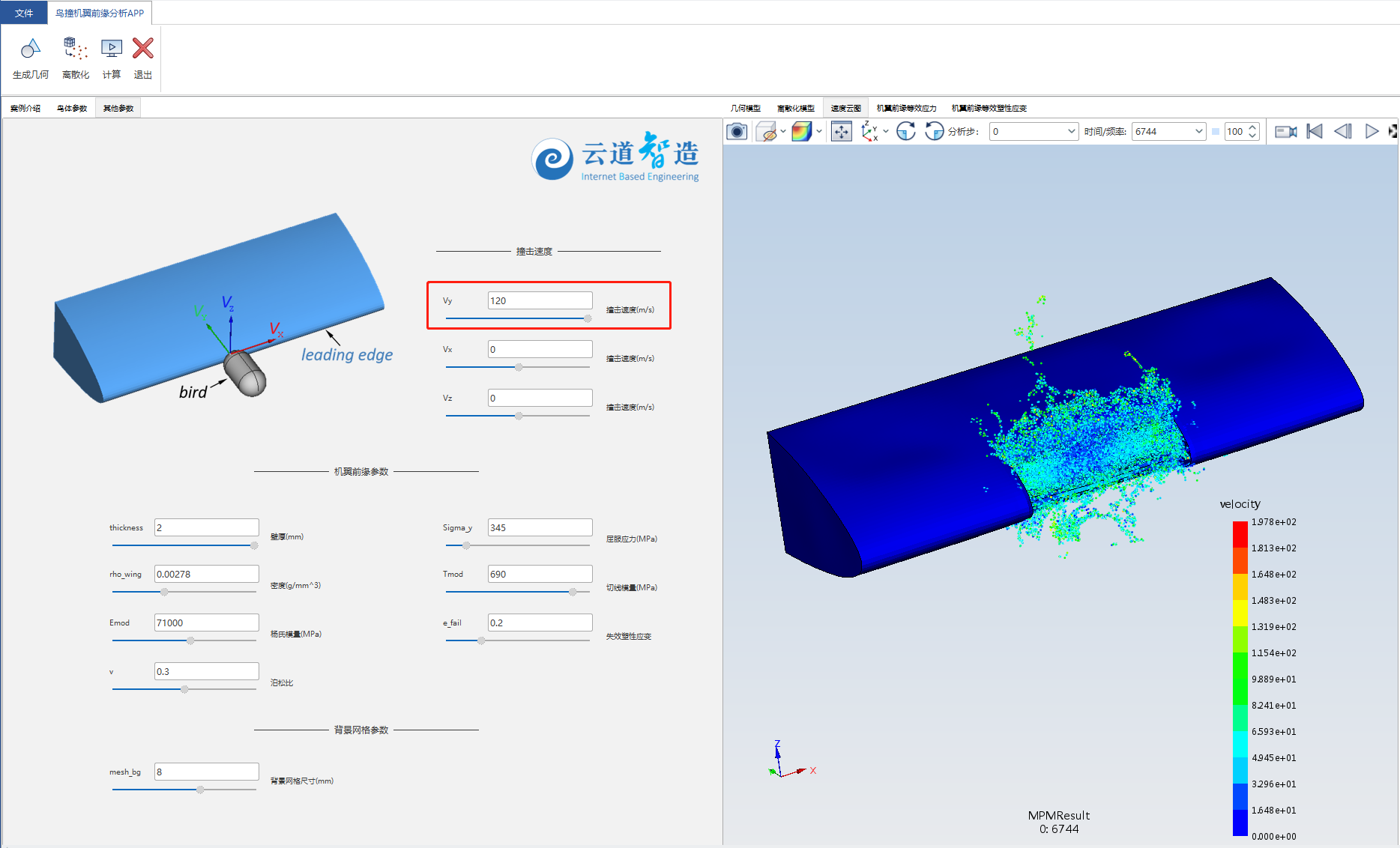Click the Vy slider handle

tap(588, 318)
